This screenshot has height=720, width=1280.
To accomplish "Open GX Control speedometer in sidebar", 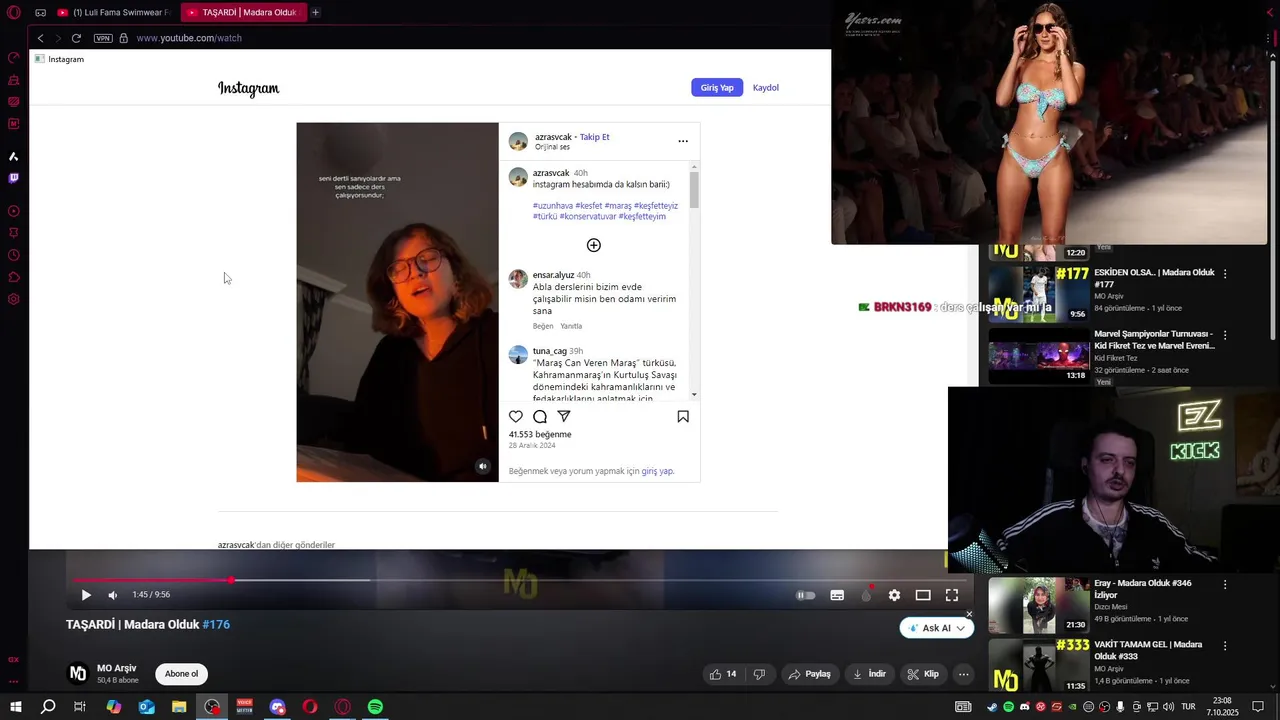I will pos(14,58).
